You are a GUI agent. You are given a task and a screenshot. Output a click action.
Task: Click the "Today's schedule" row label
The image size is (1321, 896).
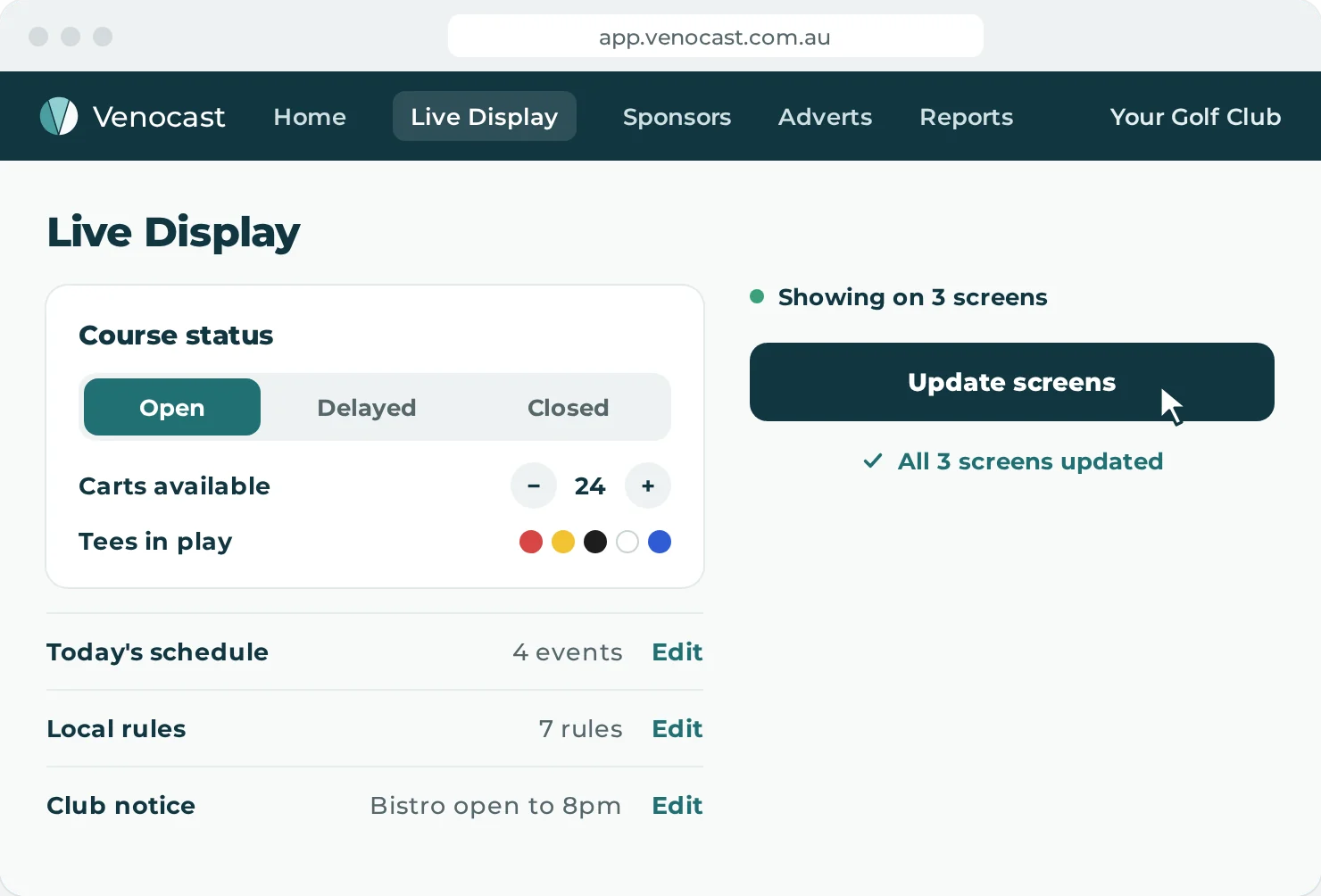tap(157, 652)
